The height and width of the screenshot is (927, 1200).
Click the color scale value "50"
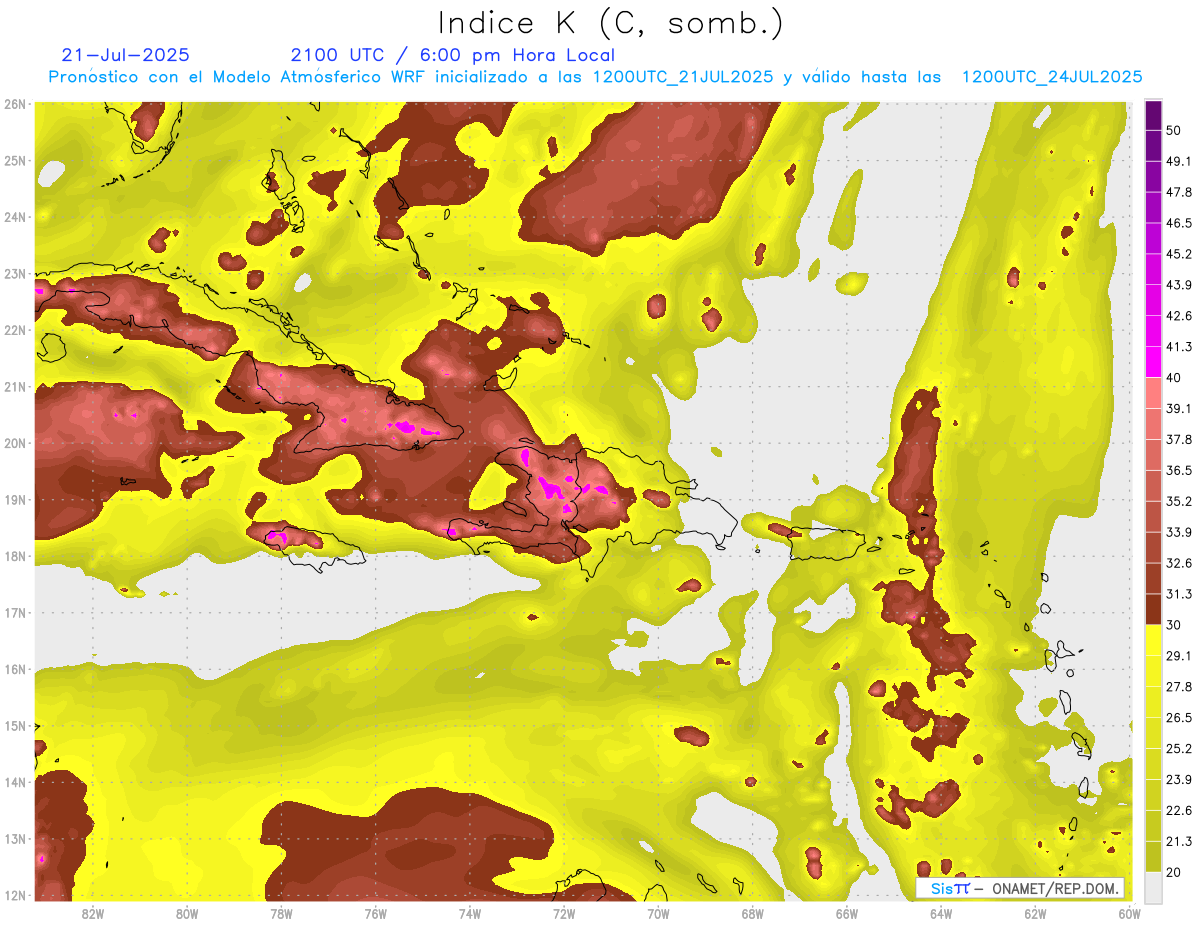(x=1174, y=131)
